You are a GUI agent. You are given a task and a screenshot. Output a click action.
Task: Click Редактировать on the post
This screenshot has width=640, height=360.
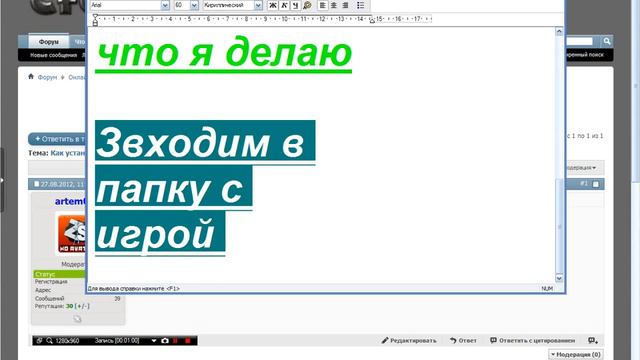pos(409,340)
